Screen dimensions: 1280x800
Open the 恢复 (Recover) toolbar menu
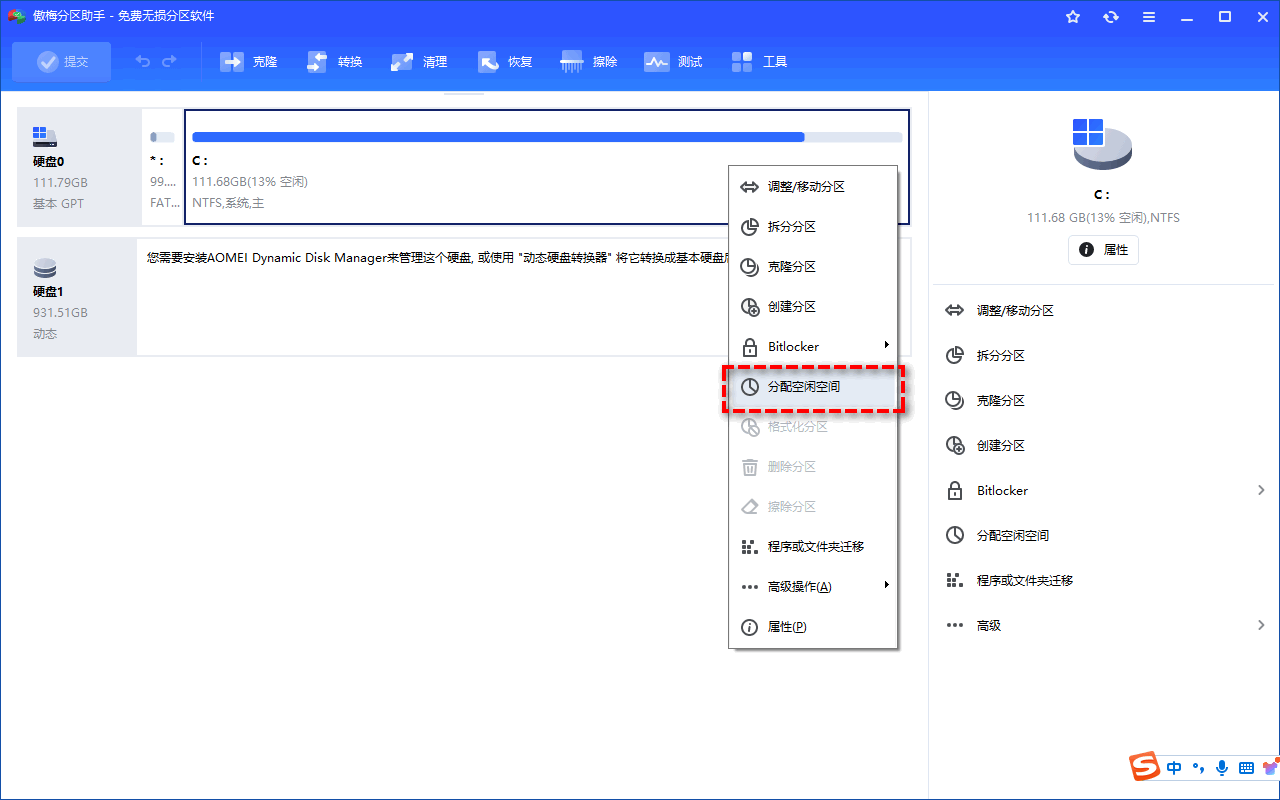tap(505, 62)
